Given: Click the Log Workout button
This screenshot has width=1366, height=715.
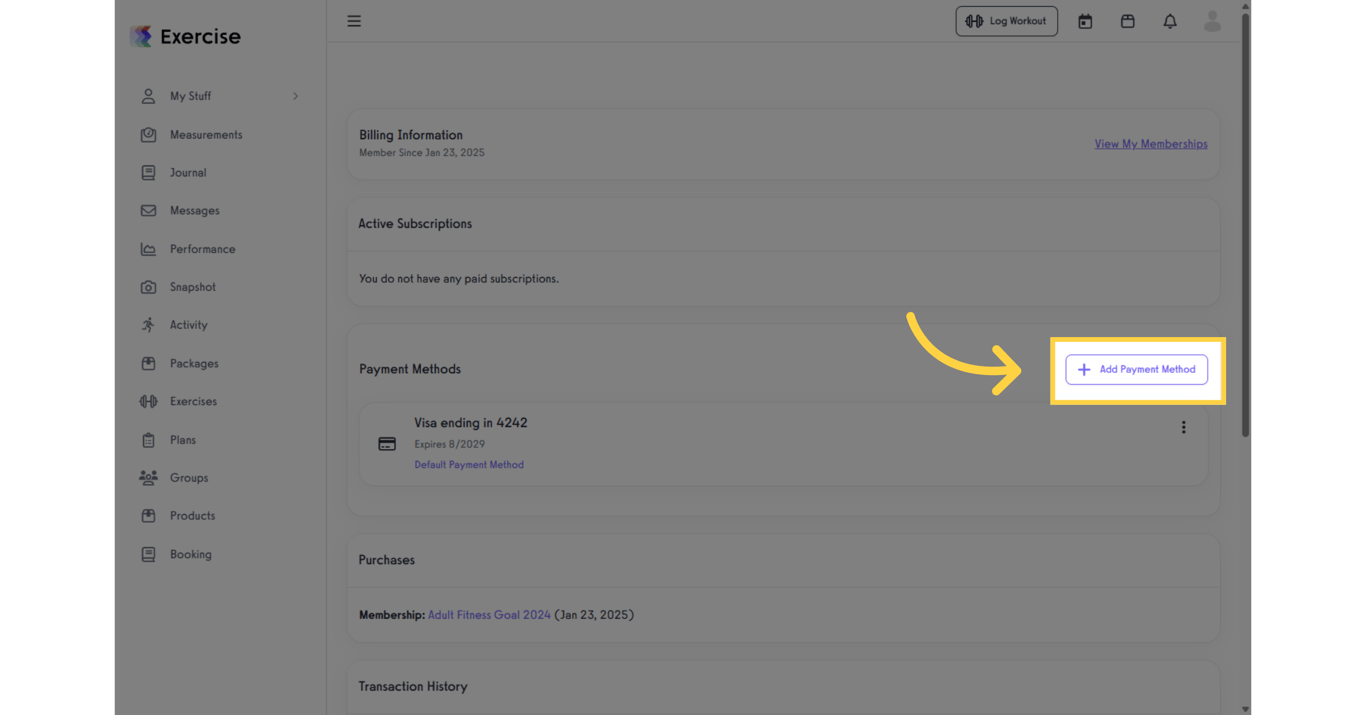Looking at the screenshot, I should point(1007,20).
